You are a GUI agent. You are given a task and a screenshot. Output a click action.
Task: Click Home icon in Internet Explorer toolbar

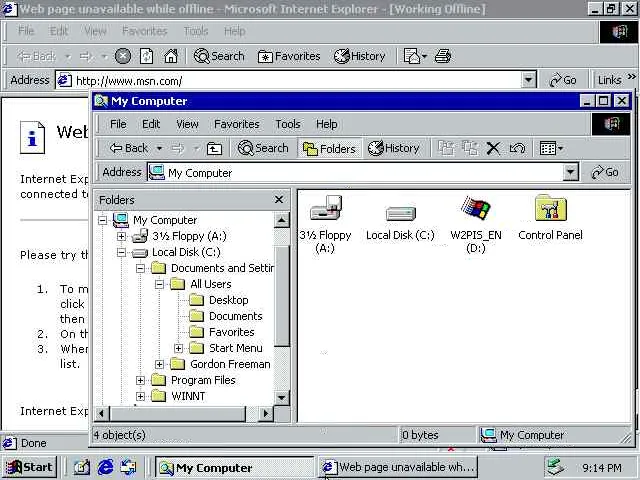point(171,56)
